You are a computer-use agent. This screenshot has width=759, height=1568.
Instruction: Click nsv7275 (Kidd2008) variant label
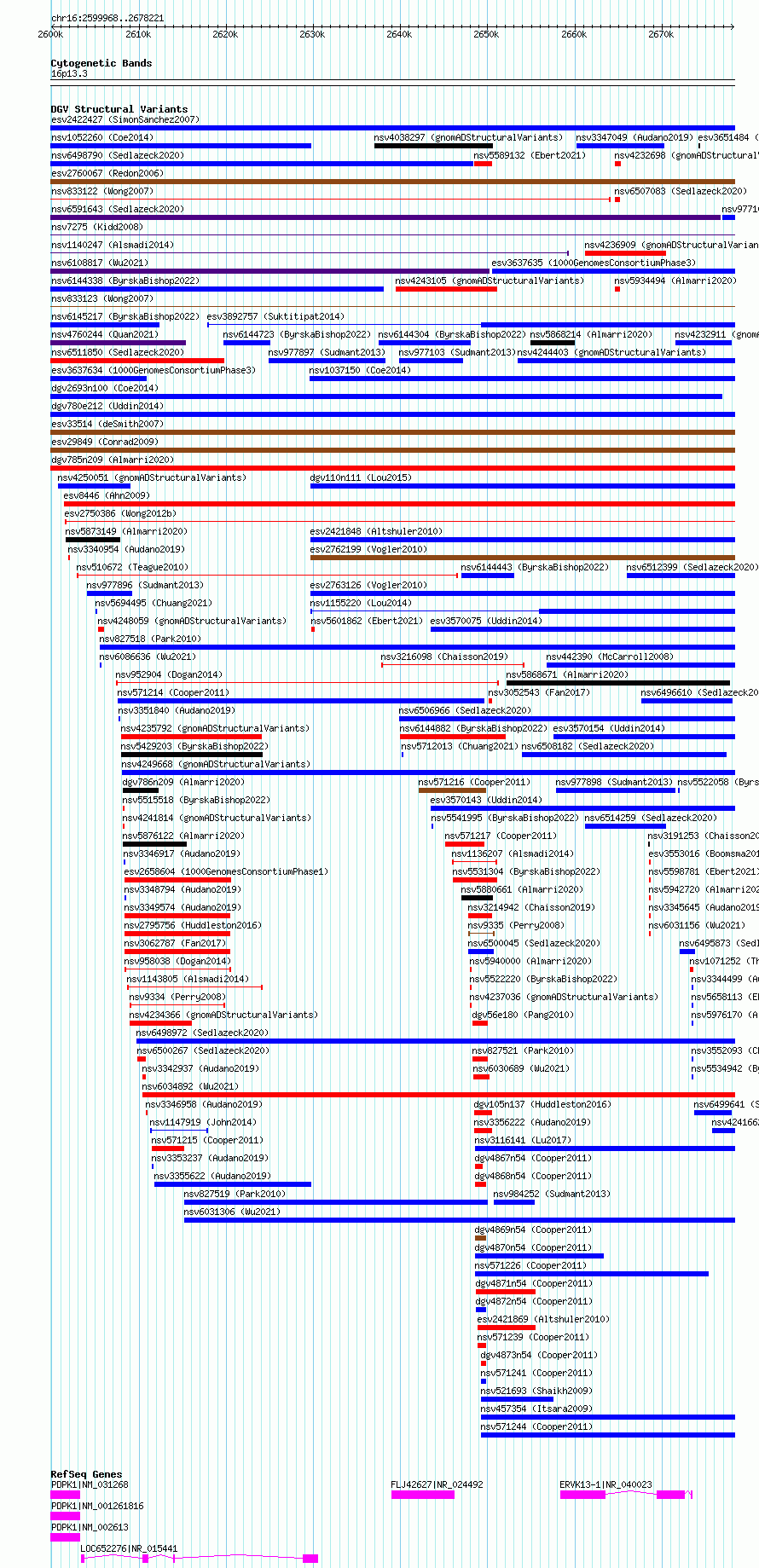(97, 227)
